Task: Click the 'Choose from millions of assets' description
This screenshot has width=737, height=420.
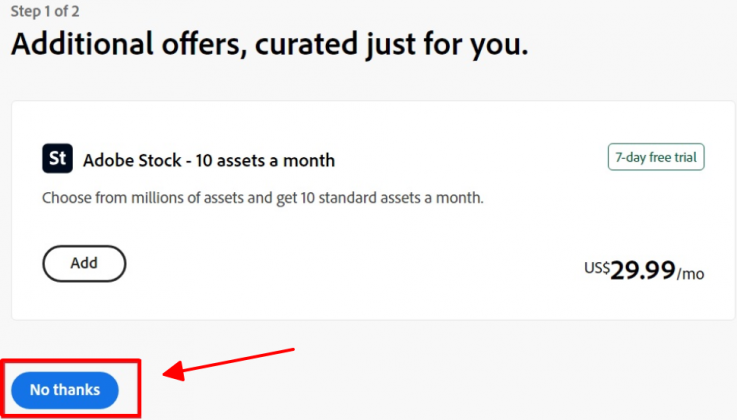Action: pyautogui.click(x=262, y=198)
